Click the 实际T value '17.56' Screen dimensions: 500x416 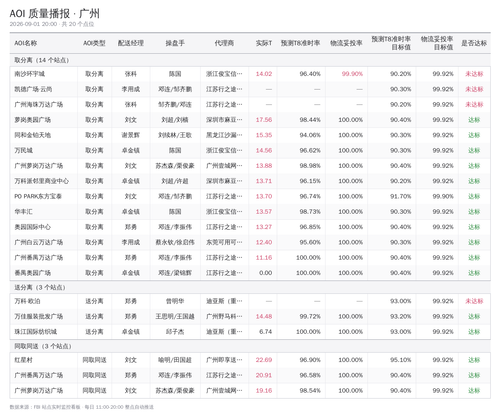point(264,120)
